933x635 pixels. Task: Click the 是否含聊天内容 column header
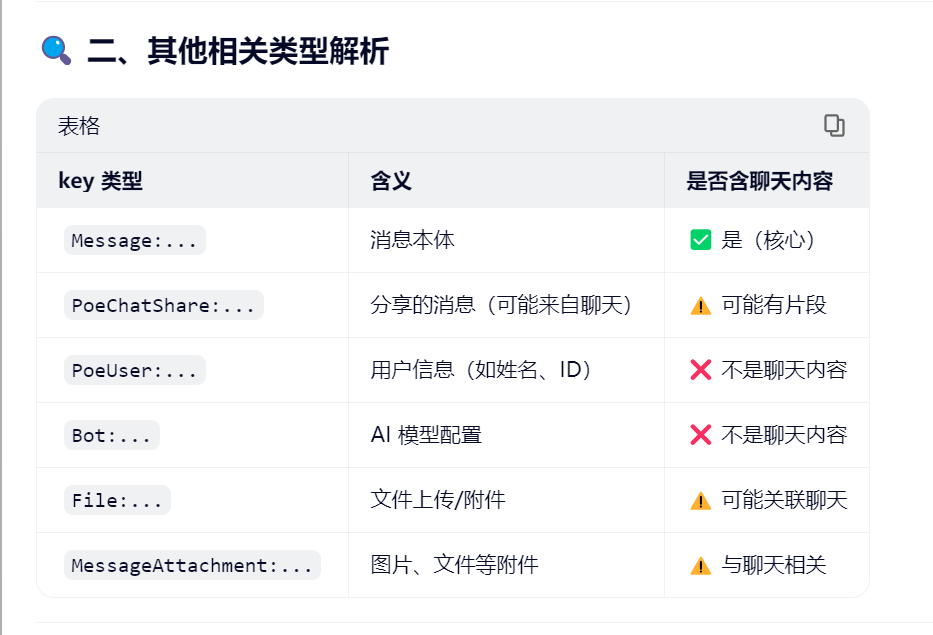click(x=760, y=181)
